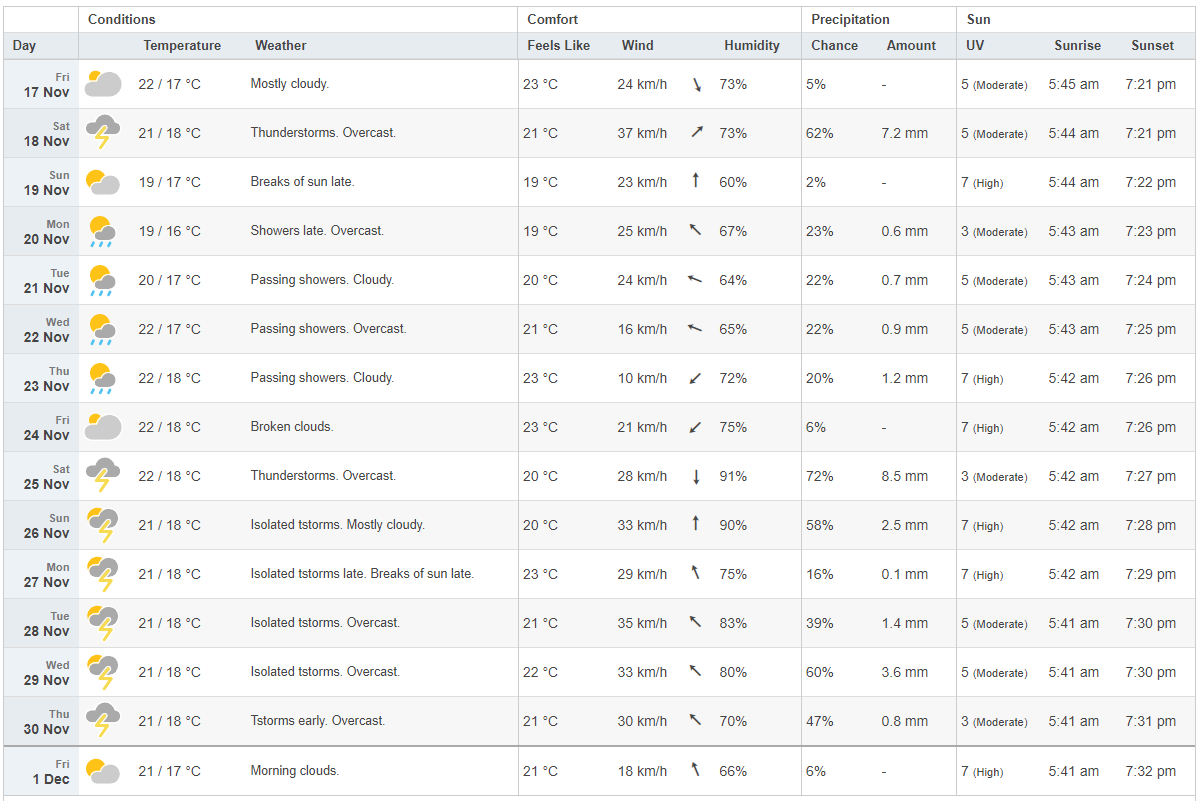Click the morning clouds icon for 1 Dec

(102, 771)
